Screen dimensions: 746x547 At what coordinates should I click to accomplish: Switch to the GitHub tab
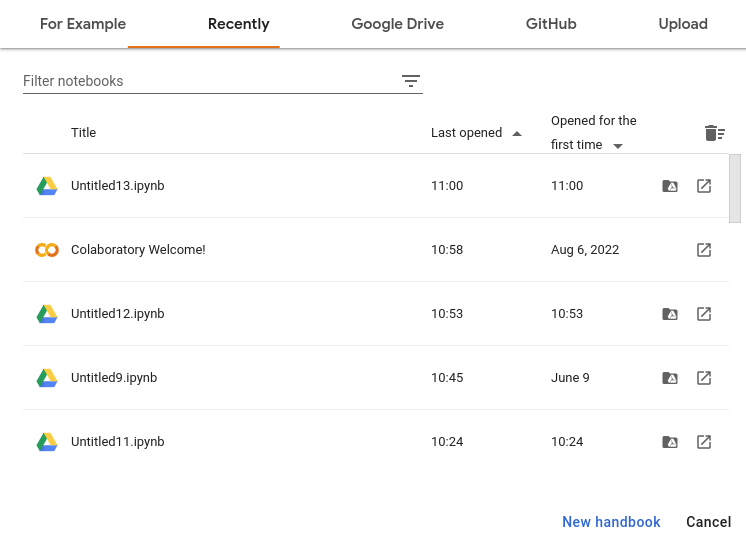point(551,24)
